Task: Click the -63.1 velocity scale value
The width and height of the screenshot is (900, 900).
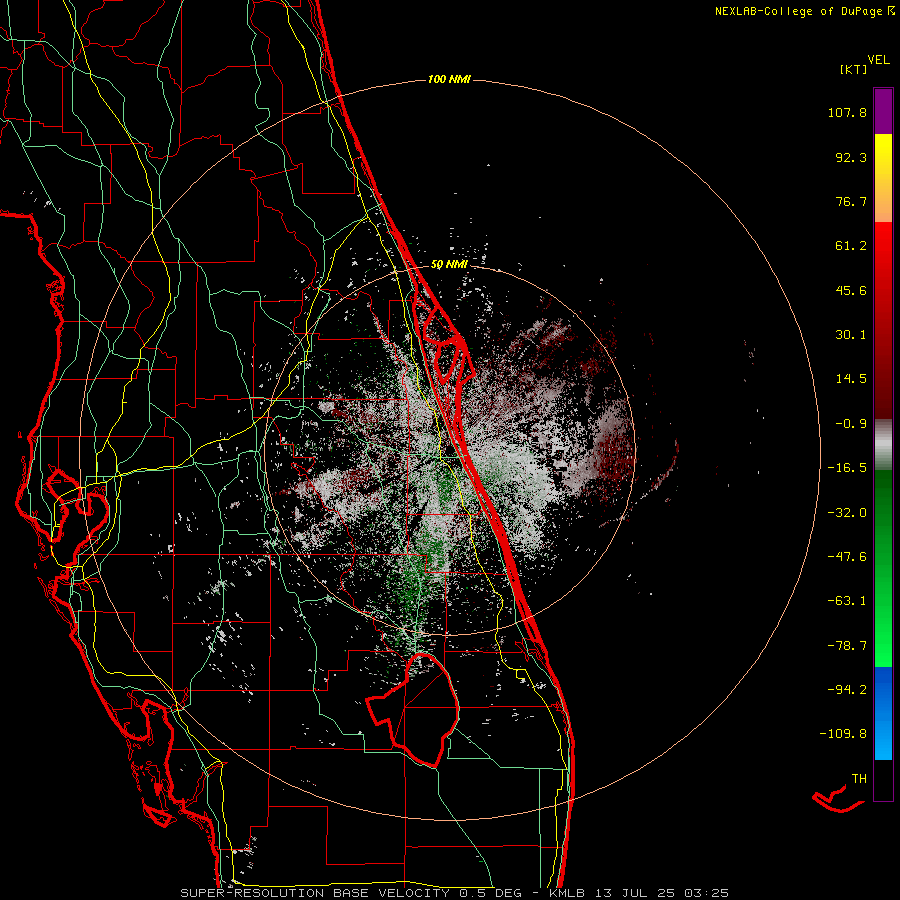Action: tap(847, 601)
